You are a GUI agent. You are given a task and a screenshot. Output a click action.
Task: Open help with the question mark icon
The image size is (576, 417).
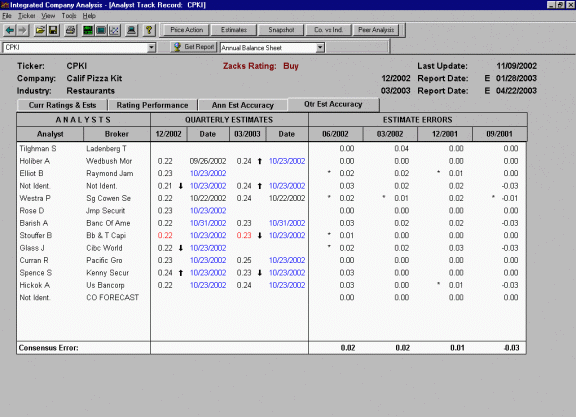pos(149,30)
